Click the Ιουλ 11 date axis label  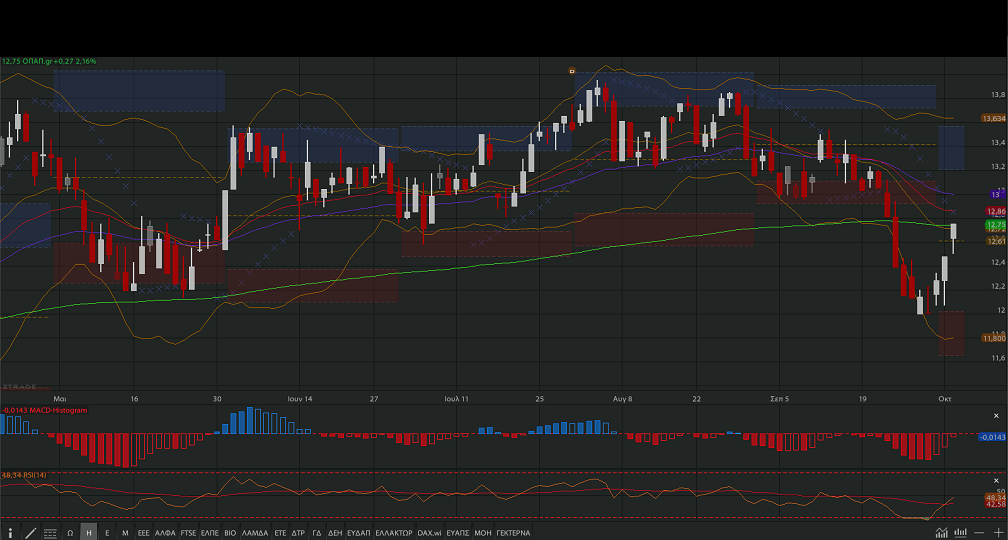(456, 399)
